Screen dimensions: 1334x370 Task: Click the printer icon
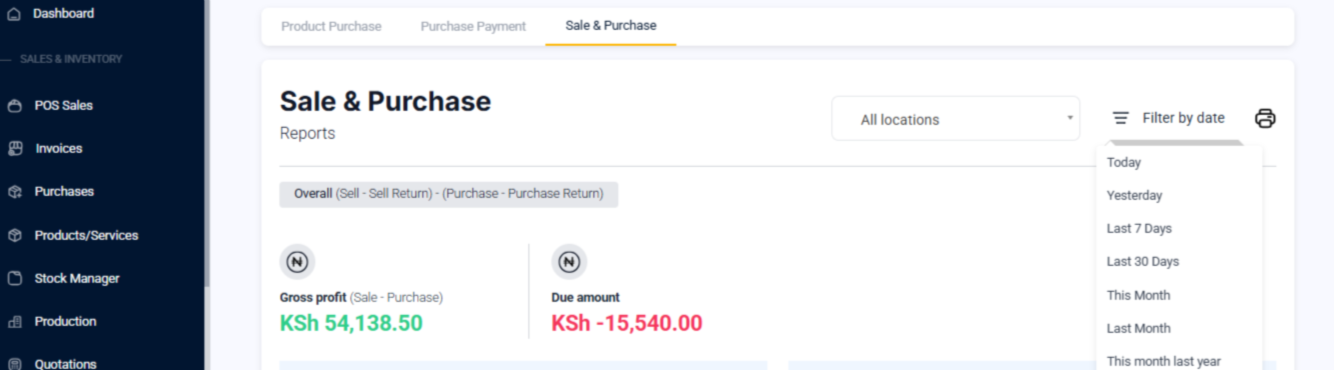(x=1265, y=118)
